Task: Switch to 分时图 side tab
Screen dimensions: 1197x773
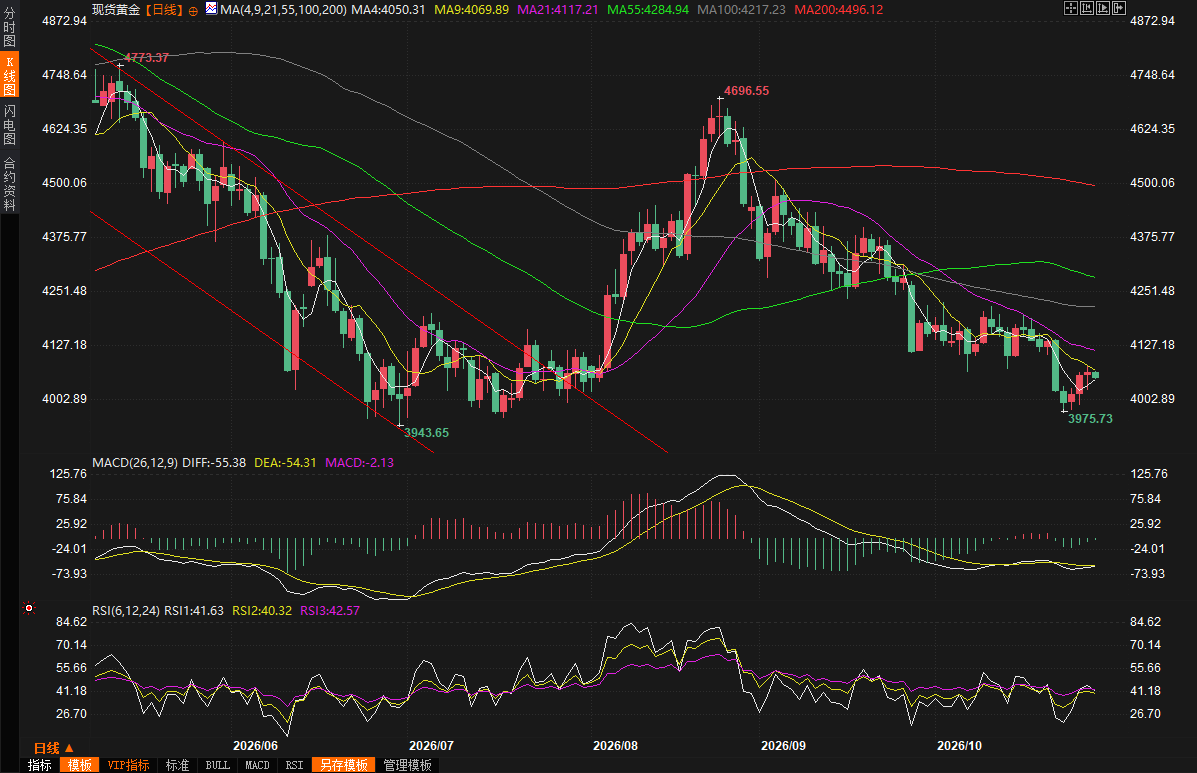Action: (x=9, y=28)
